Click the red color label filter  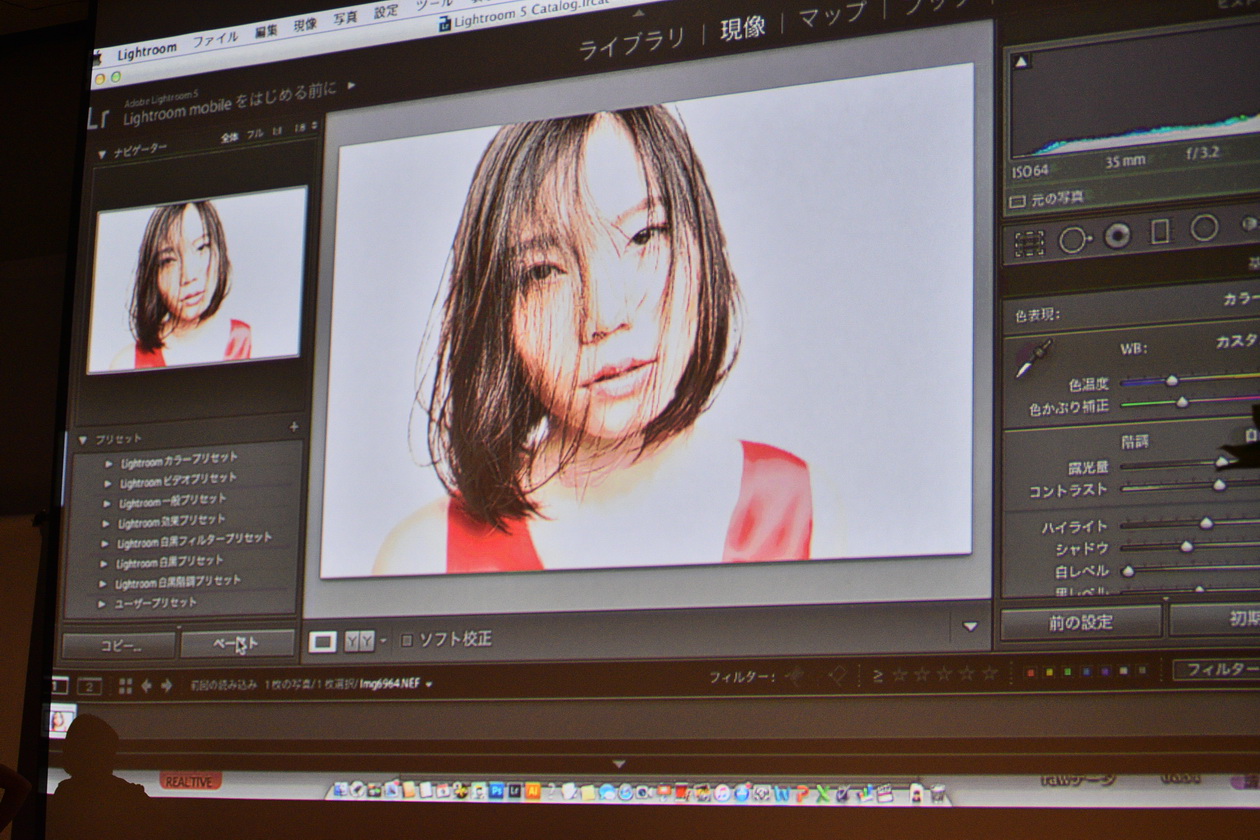pyautogui.click(x=1031, y=672)
